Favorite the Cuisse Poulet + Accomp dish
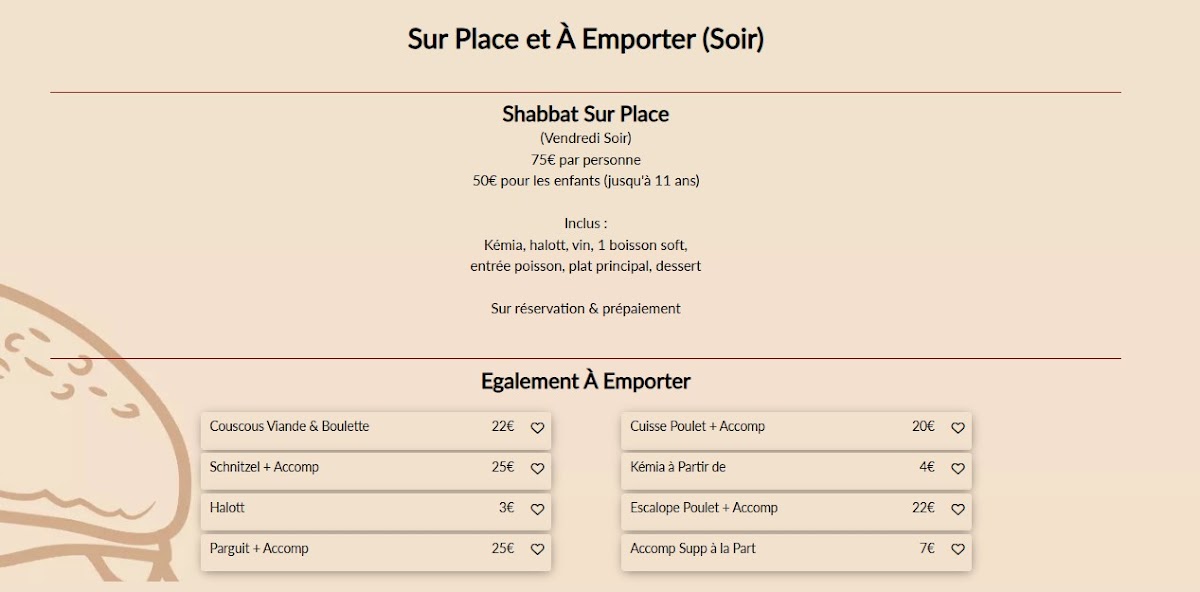 pos(957,428)
